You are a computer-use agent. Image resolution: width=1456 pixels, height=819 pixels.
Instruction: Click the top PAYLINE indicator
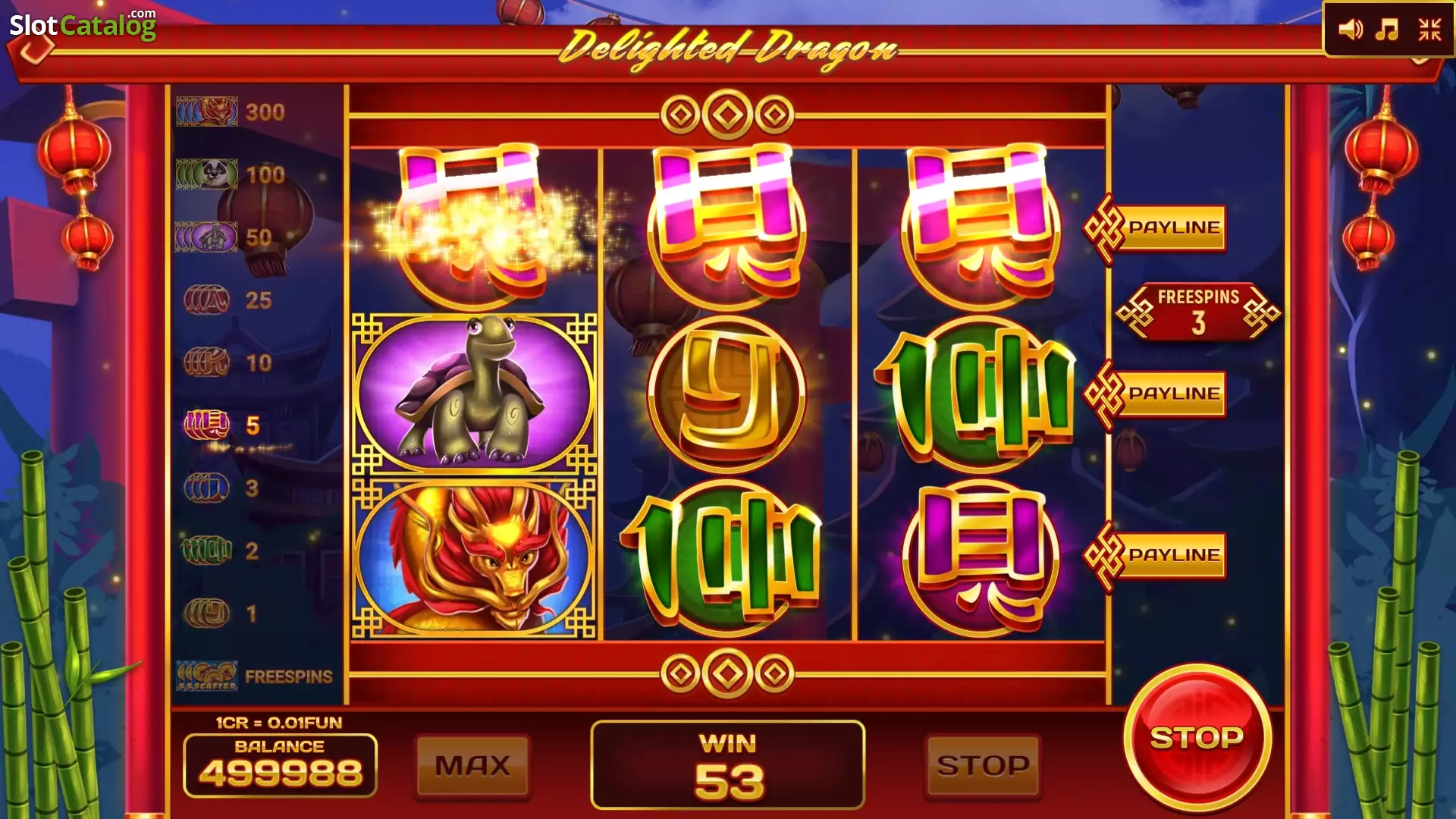point(1156,227)
